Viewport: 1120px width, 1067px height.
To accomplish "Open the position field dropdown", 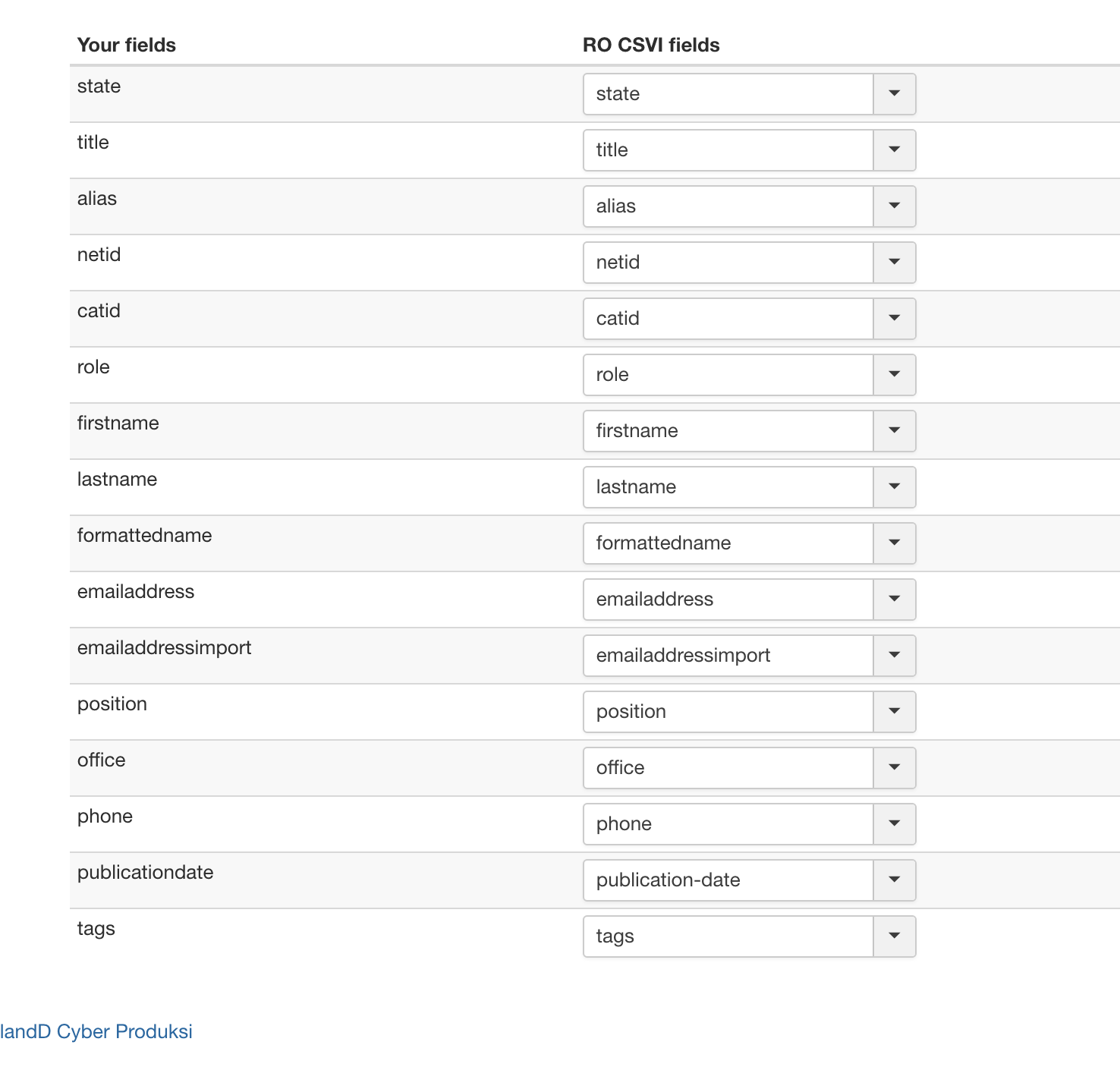I will point(894,712).
